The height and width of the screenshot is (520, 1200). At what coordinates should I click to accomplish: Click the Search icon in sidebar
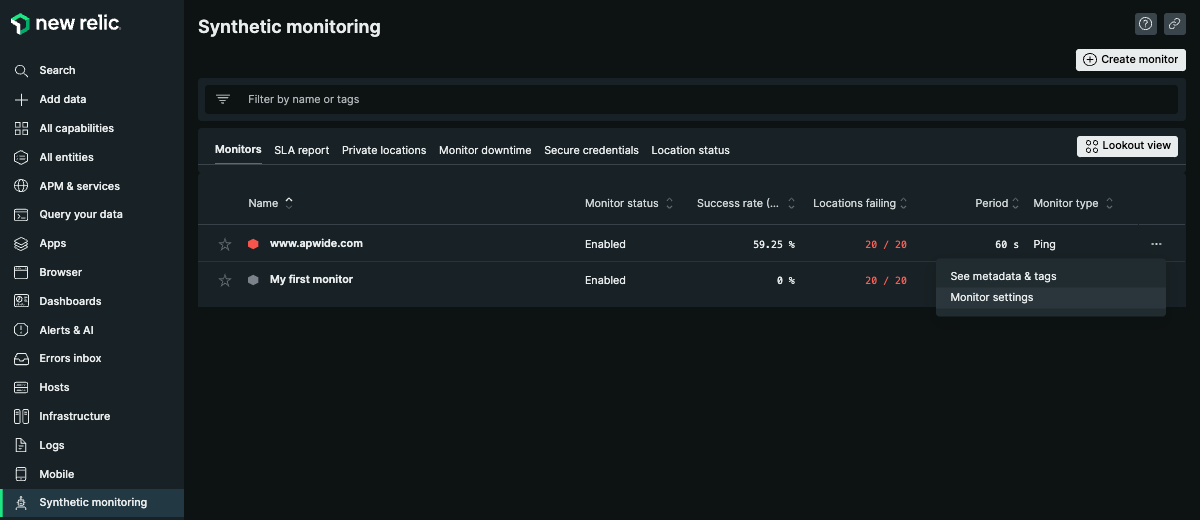(21, 71)
